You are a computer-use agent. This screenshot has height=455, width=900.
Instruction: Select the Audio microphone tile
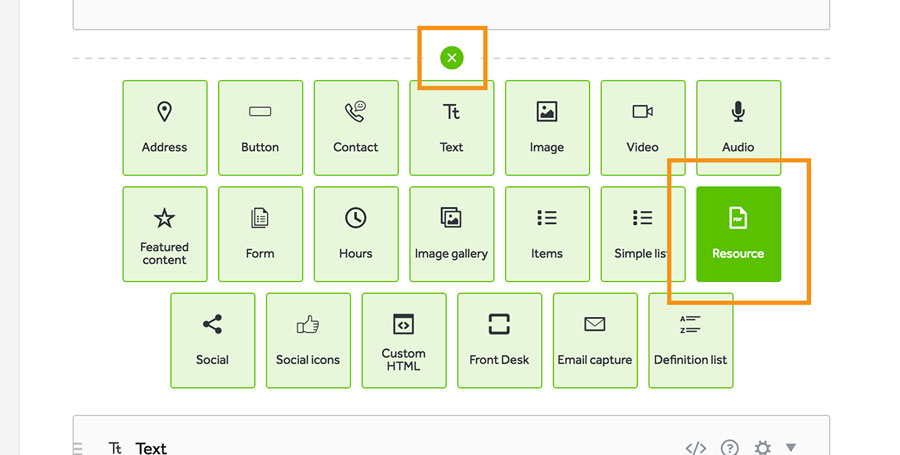pos(738,128)
